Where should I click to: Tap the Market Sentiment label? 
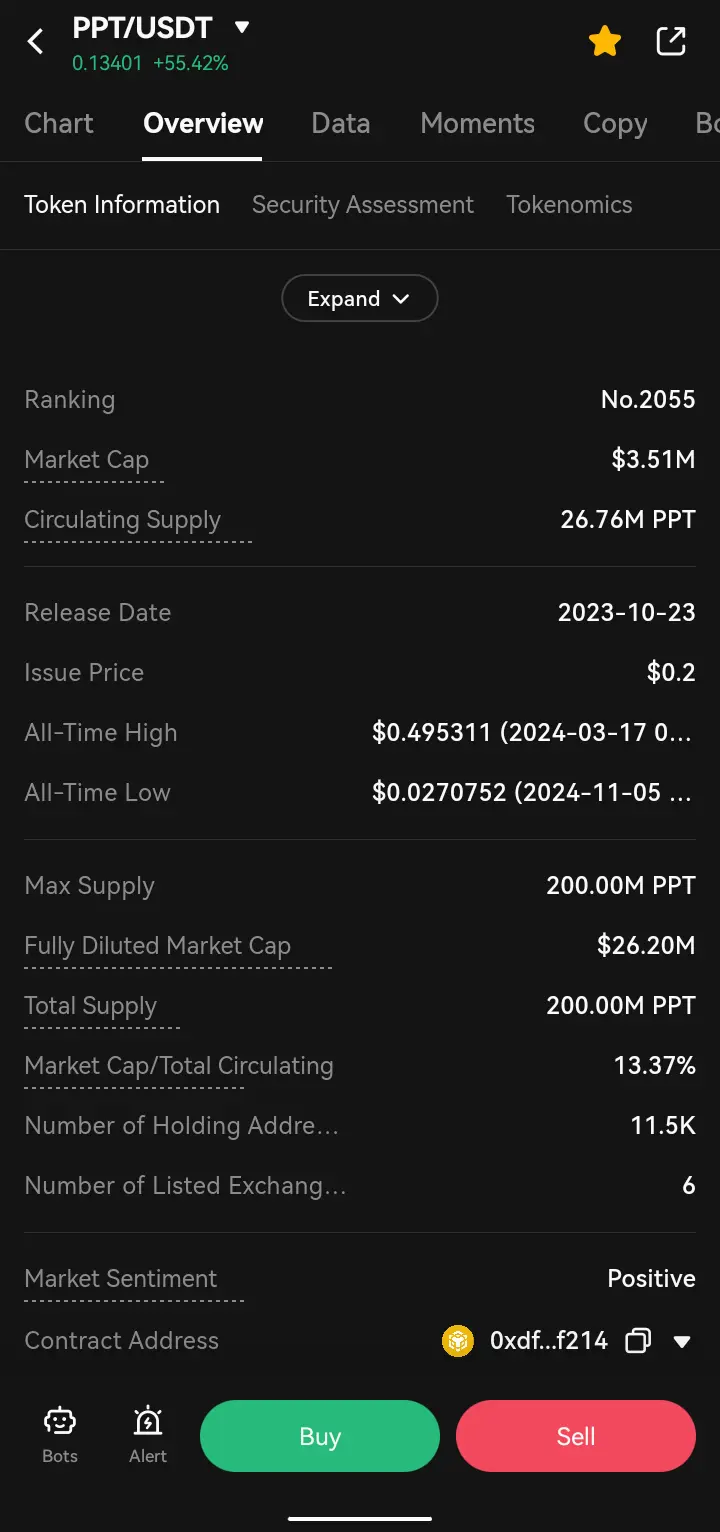pyautogui.click(x=121, y=1279)
